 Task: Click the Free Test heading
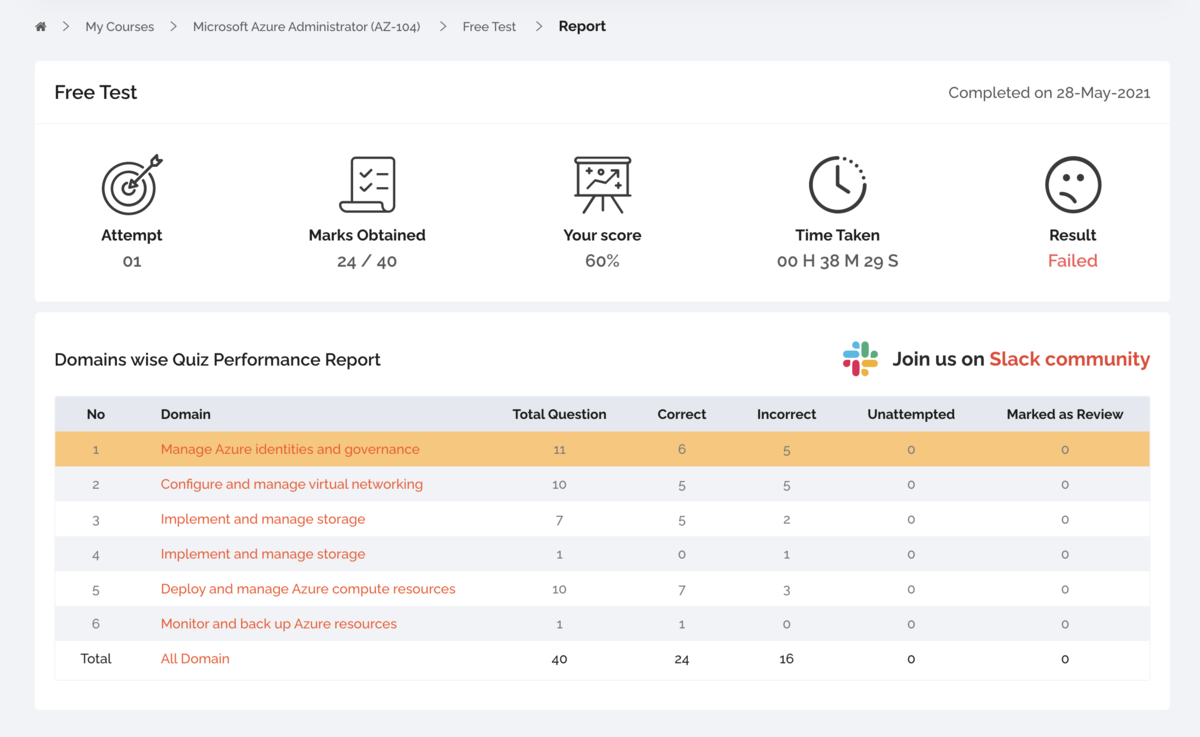pos(96,92)
